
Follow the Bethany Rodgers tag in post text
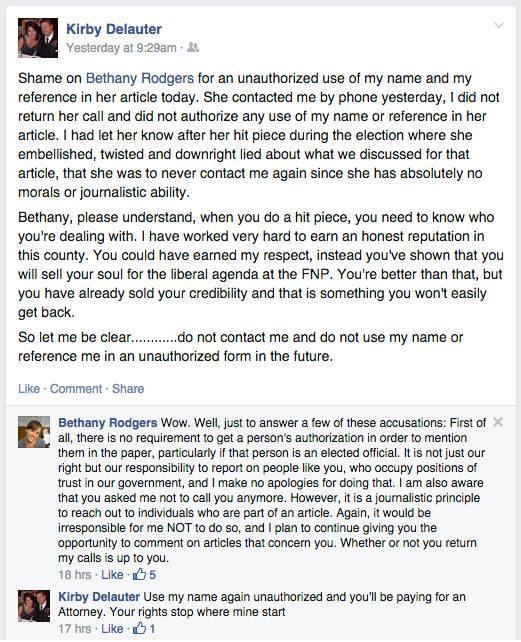coord(140,78)
